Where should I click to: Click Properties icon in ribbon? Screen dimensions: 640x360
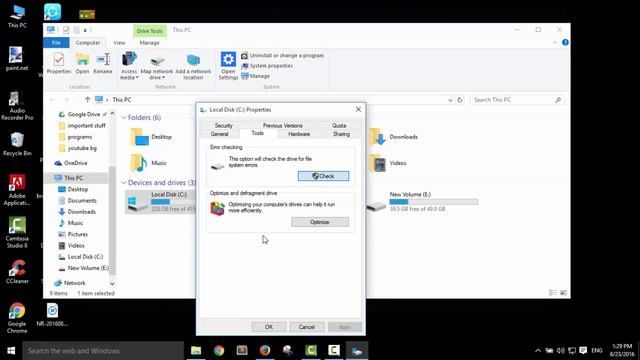pos(59,64)
